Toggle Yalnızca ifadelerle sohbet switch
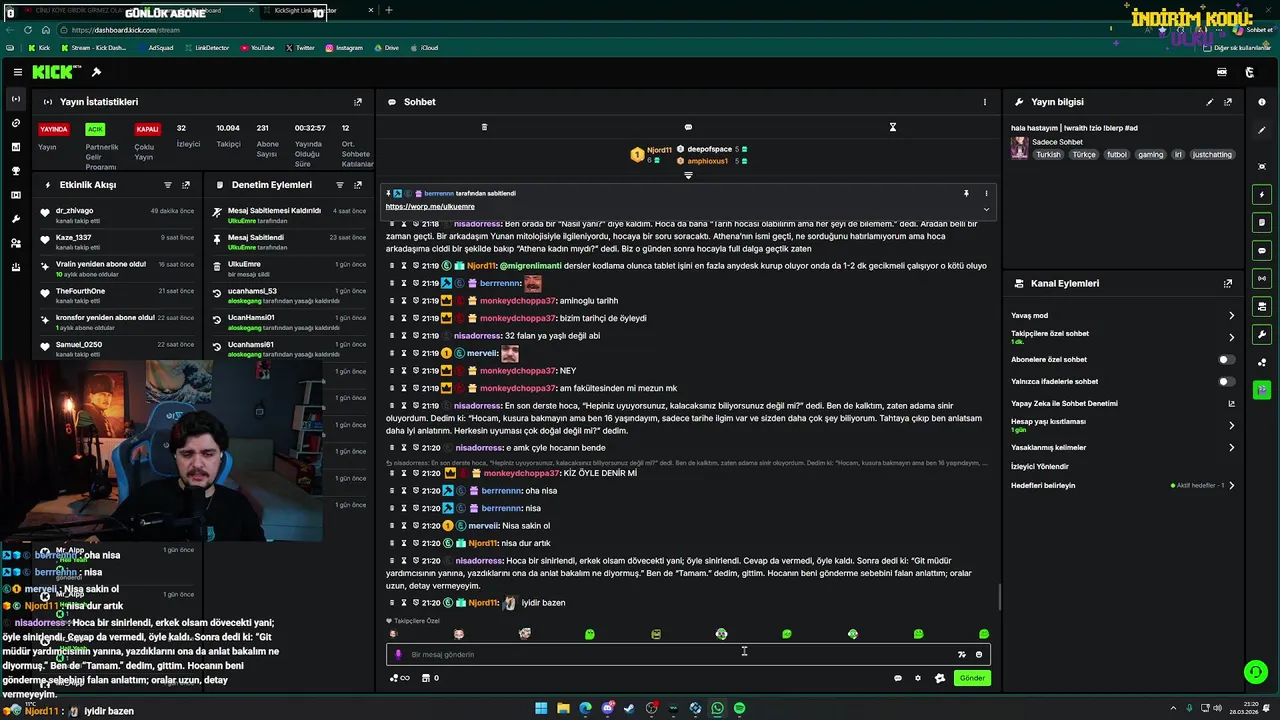 [x=1225, y=381]
